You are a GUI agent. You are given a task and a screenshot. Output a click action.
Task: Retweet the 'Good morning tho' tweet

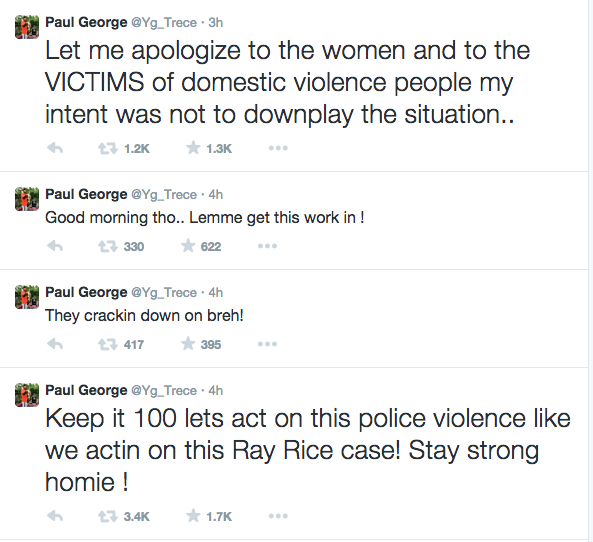108,247
